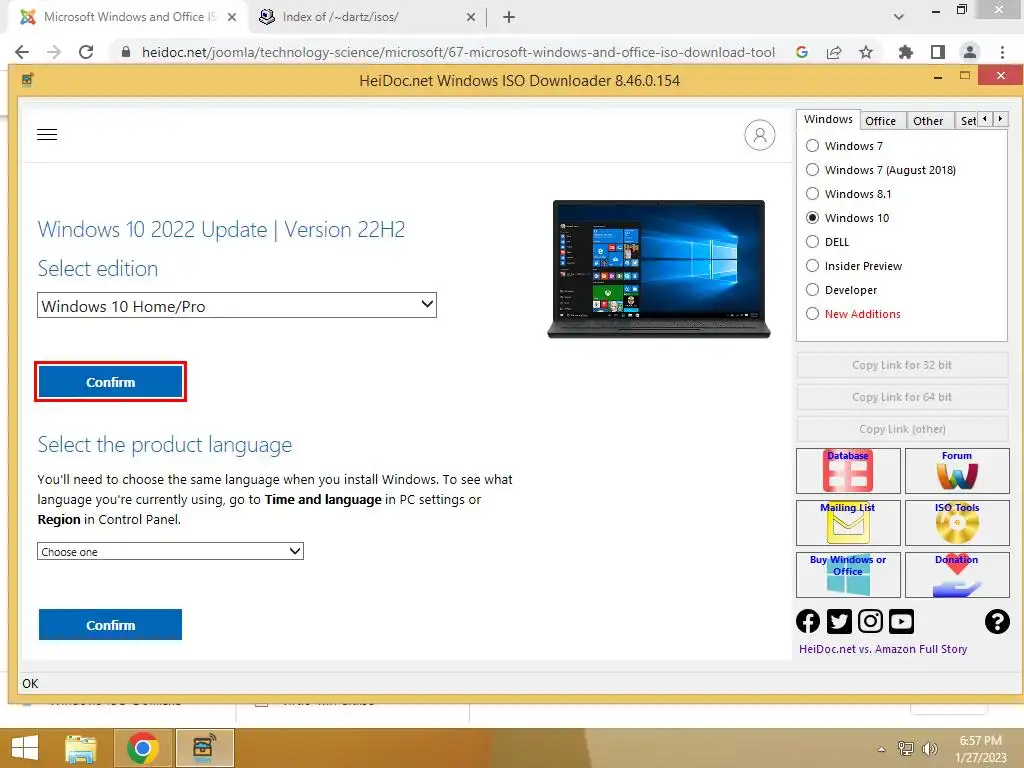Click the user account profile icon
The height and width of the screenshot is (768, 1024).
[760, 135]
